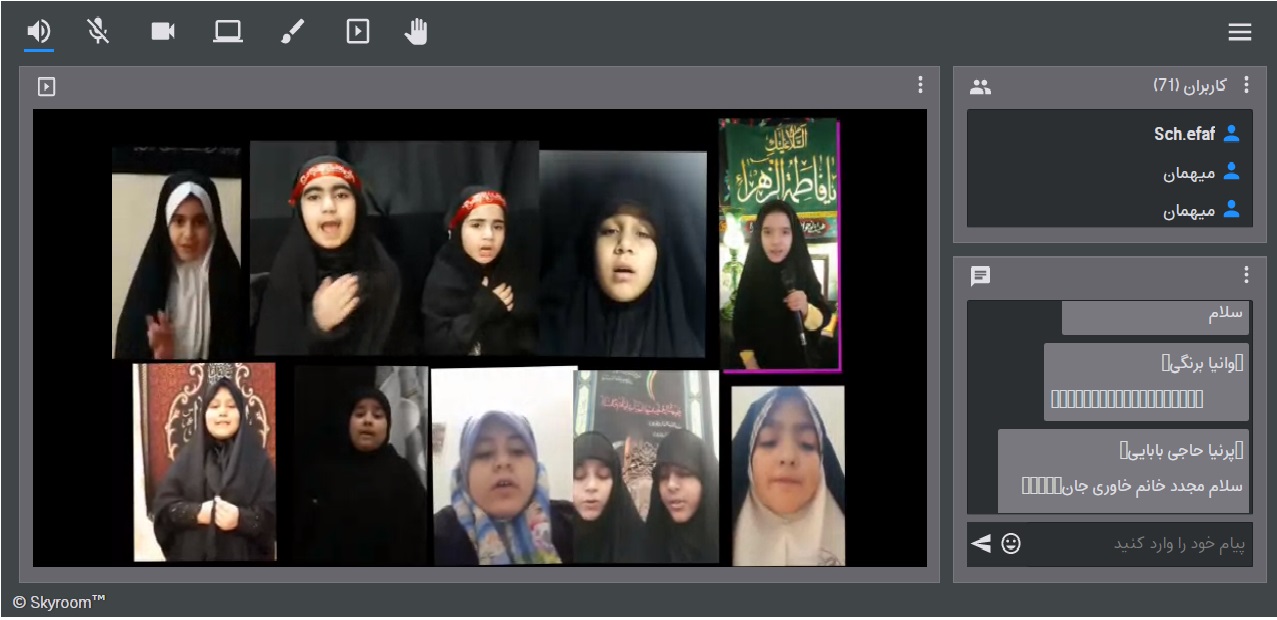Turn on the webcam camera
The image size is (1277, 620).
[x=163, y=32]
